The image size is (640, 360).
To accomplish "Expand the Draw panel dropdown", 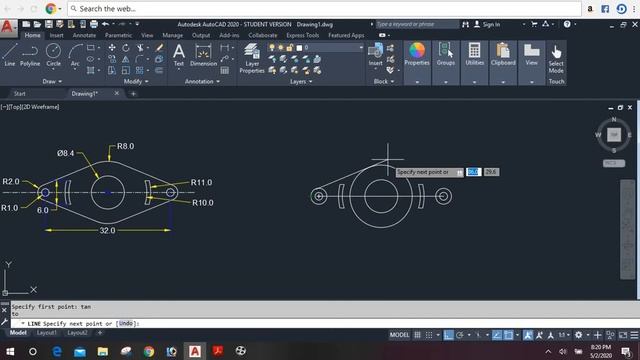I will [x=52, y=82].
